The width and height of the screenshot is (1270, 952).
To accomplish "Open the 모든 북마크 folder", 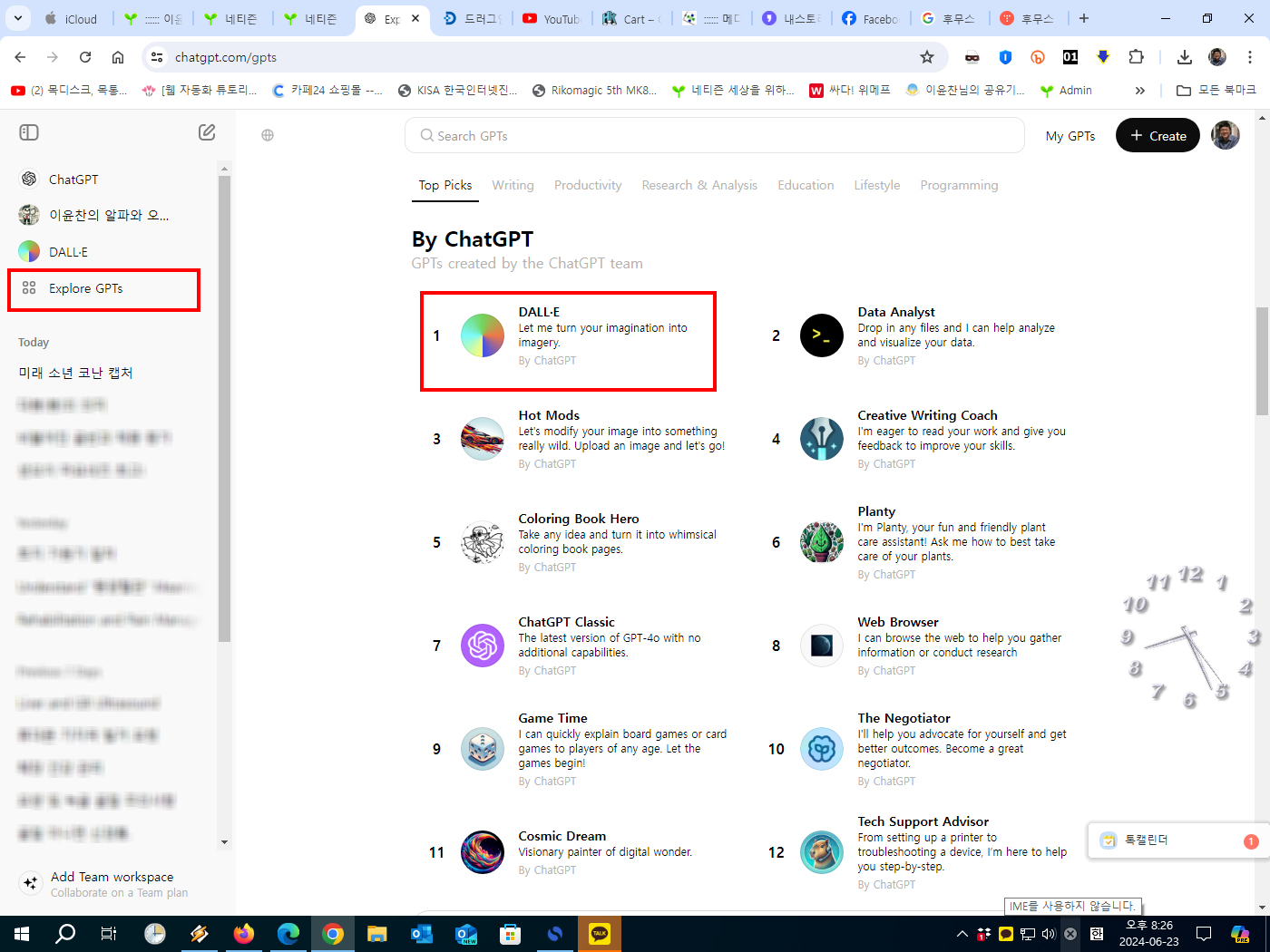I will tap(1216, 91).
